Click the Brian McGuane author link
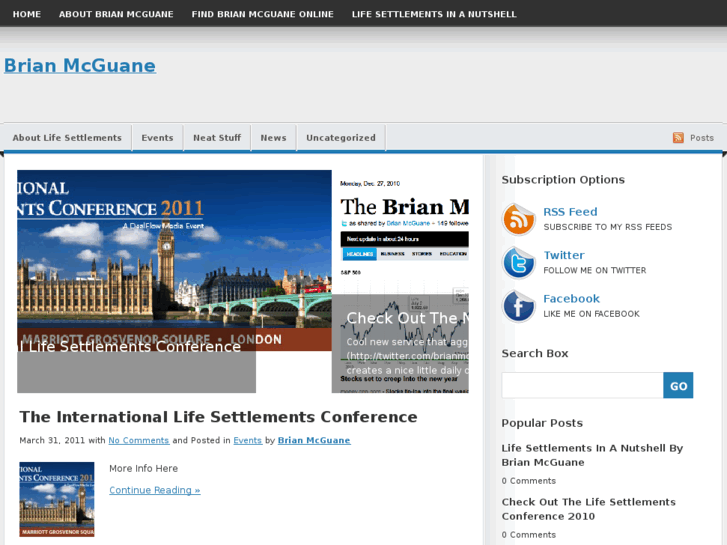This screenshot has width=727, height=545. point(314,440)
